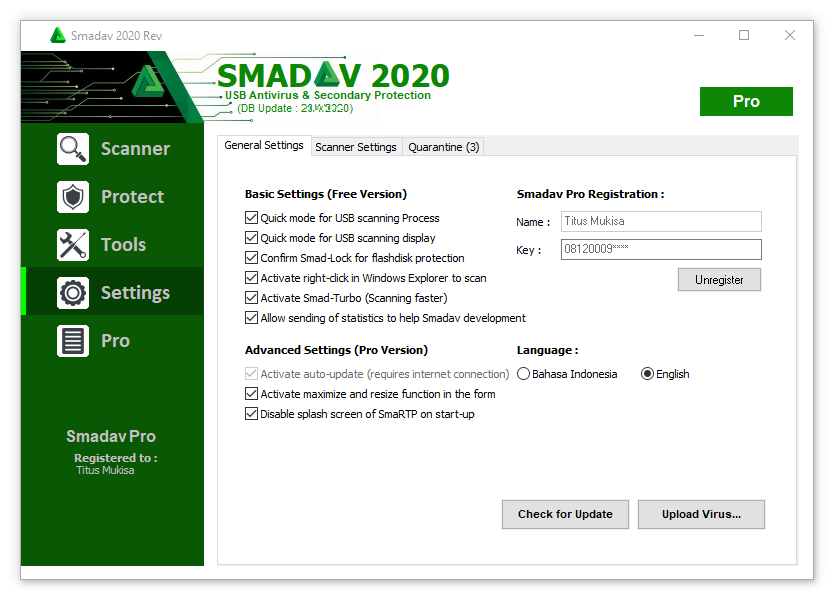The width and height of the screenshot is (835, 597).
Task: Uncheck Allow sending of statistics
Action: click(251, 318)
